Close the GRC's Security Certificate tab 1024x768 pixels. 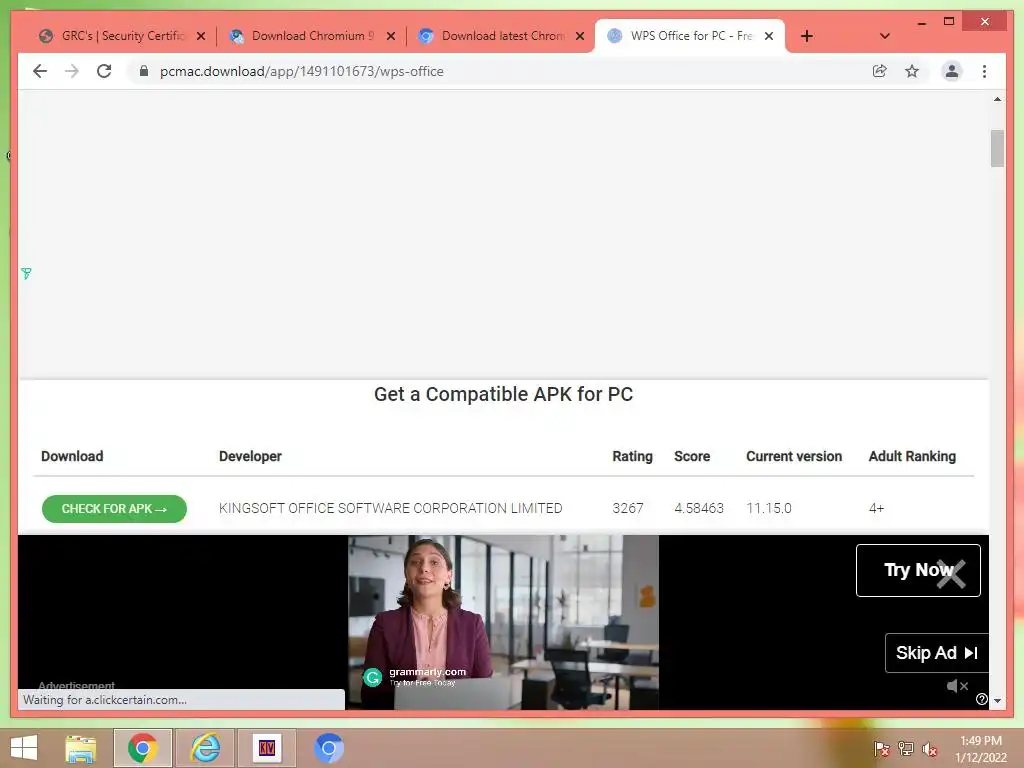(x=201, y=36)
